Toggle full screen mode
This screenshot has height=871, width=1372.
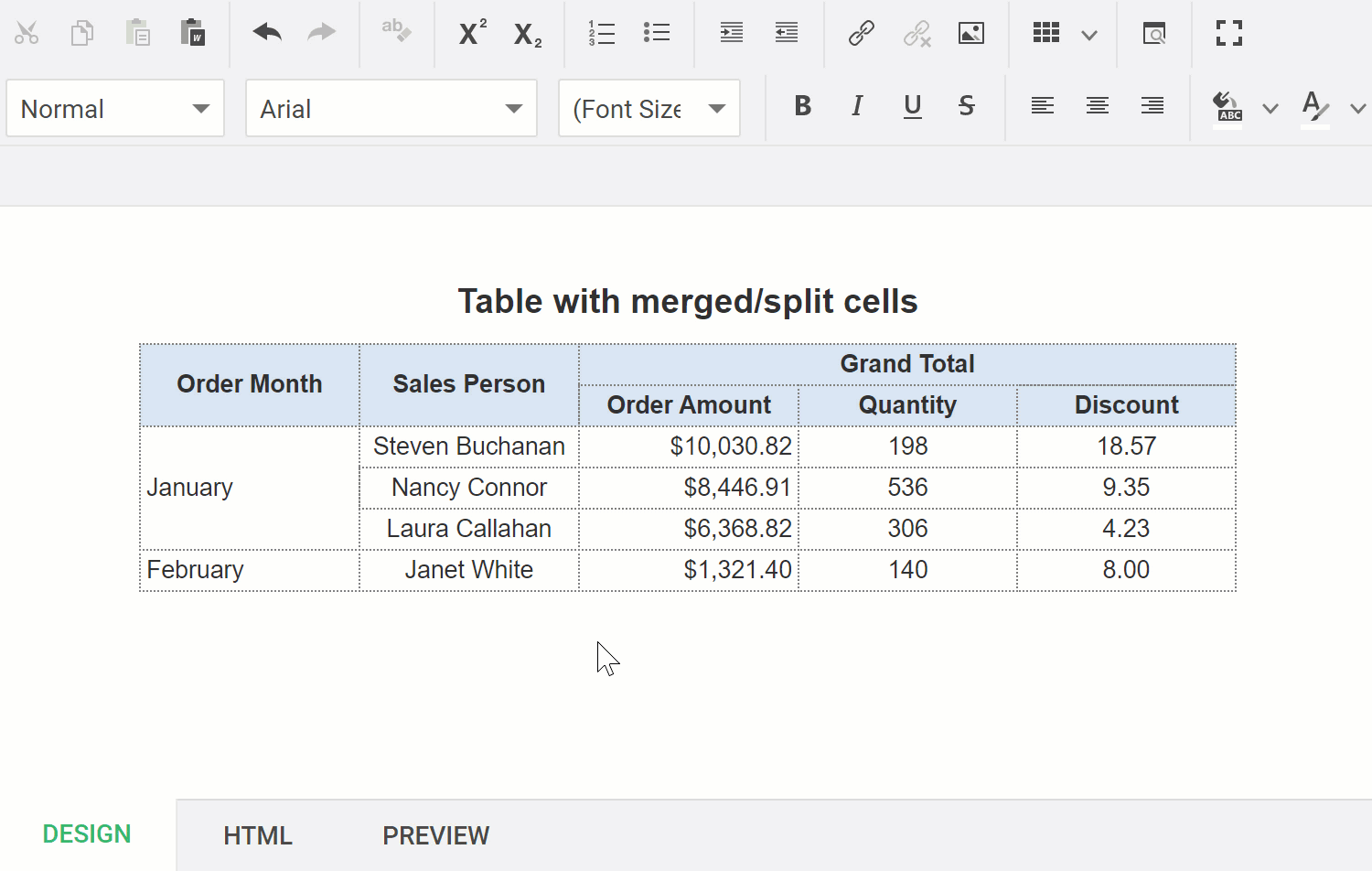1228,34
